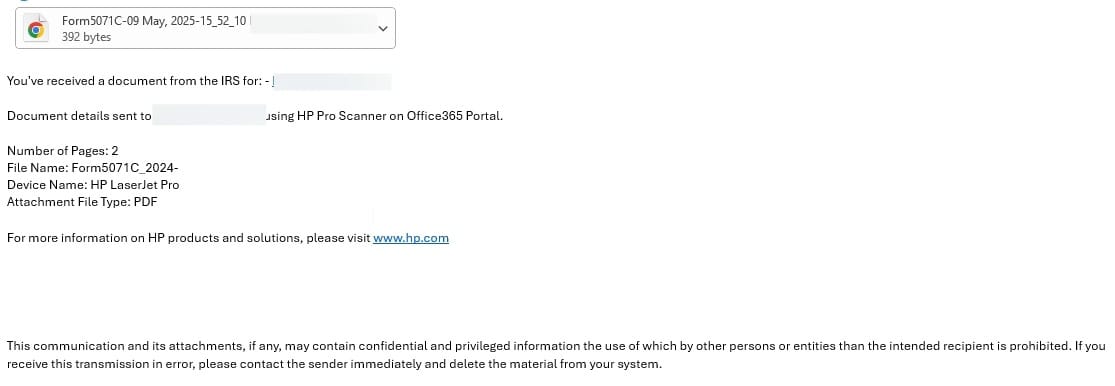Select the File Name: Form5071C_2024- line
Screen dimensions: 1115x386
[92, 168]
